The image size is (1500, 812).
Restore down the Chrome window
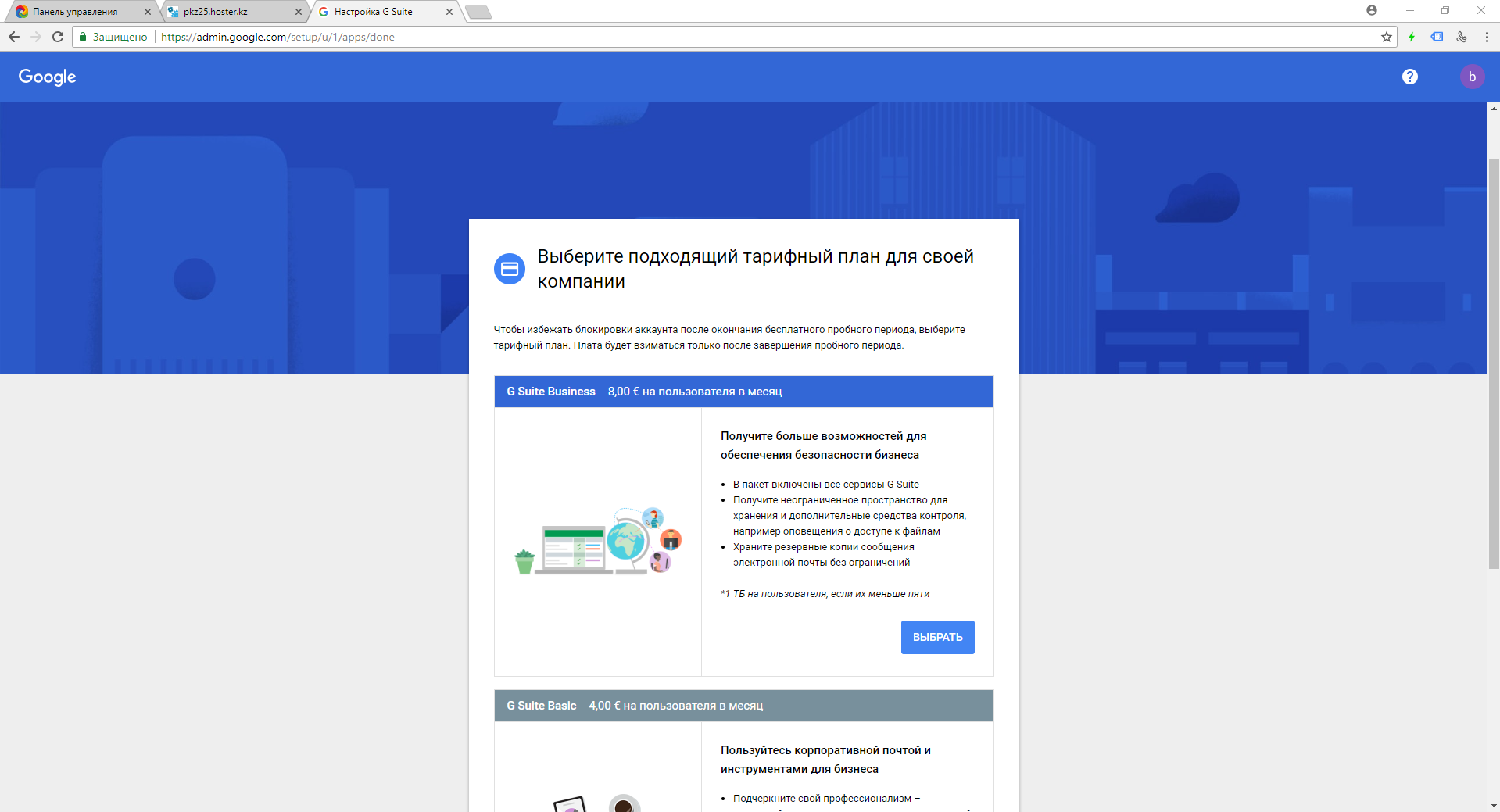(x=1445, y=10)
